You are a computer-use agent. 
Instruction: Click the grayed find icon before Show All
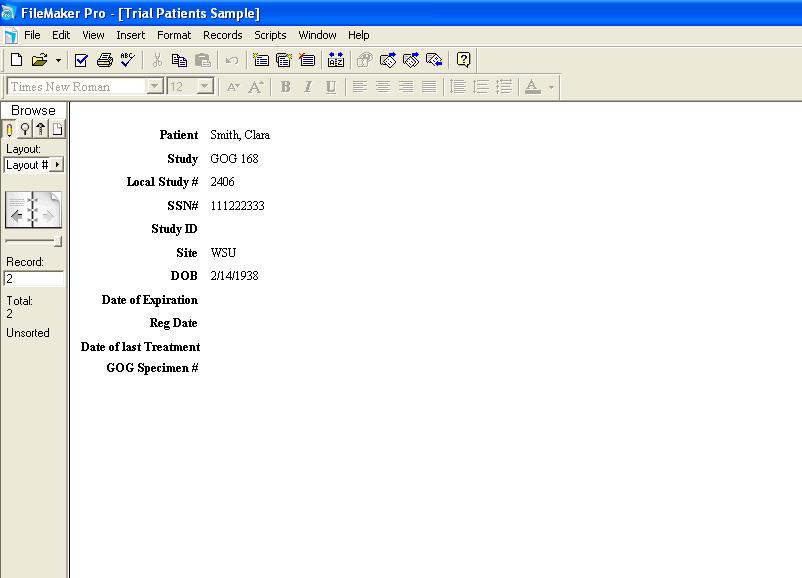[x=365, y=60]
